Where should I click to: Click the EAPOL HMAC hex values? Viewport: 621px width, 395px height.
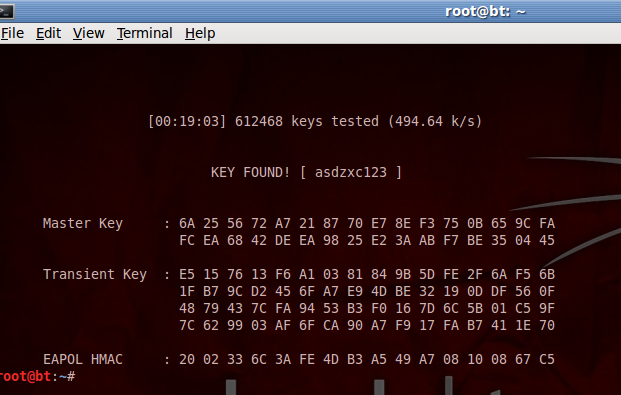pos(367,359)
